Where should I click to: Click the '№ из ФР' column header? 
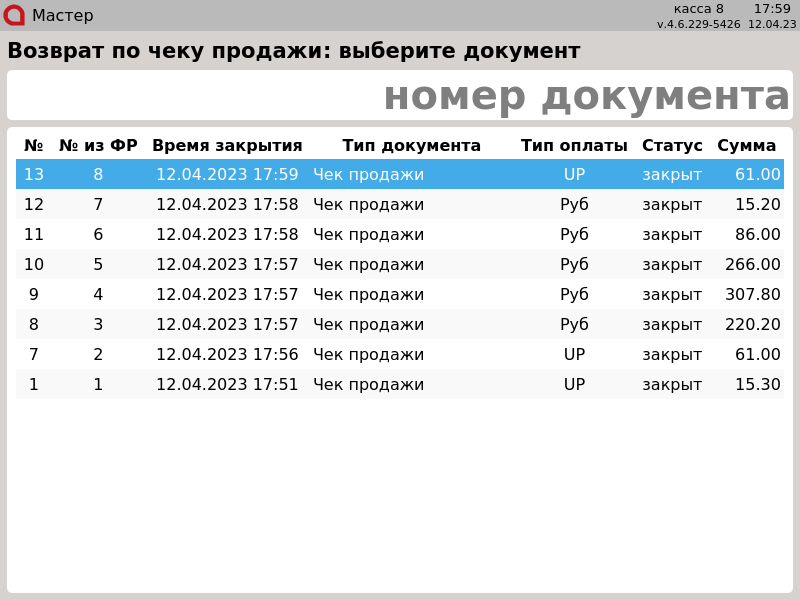98,146
